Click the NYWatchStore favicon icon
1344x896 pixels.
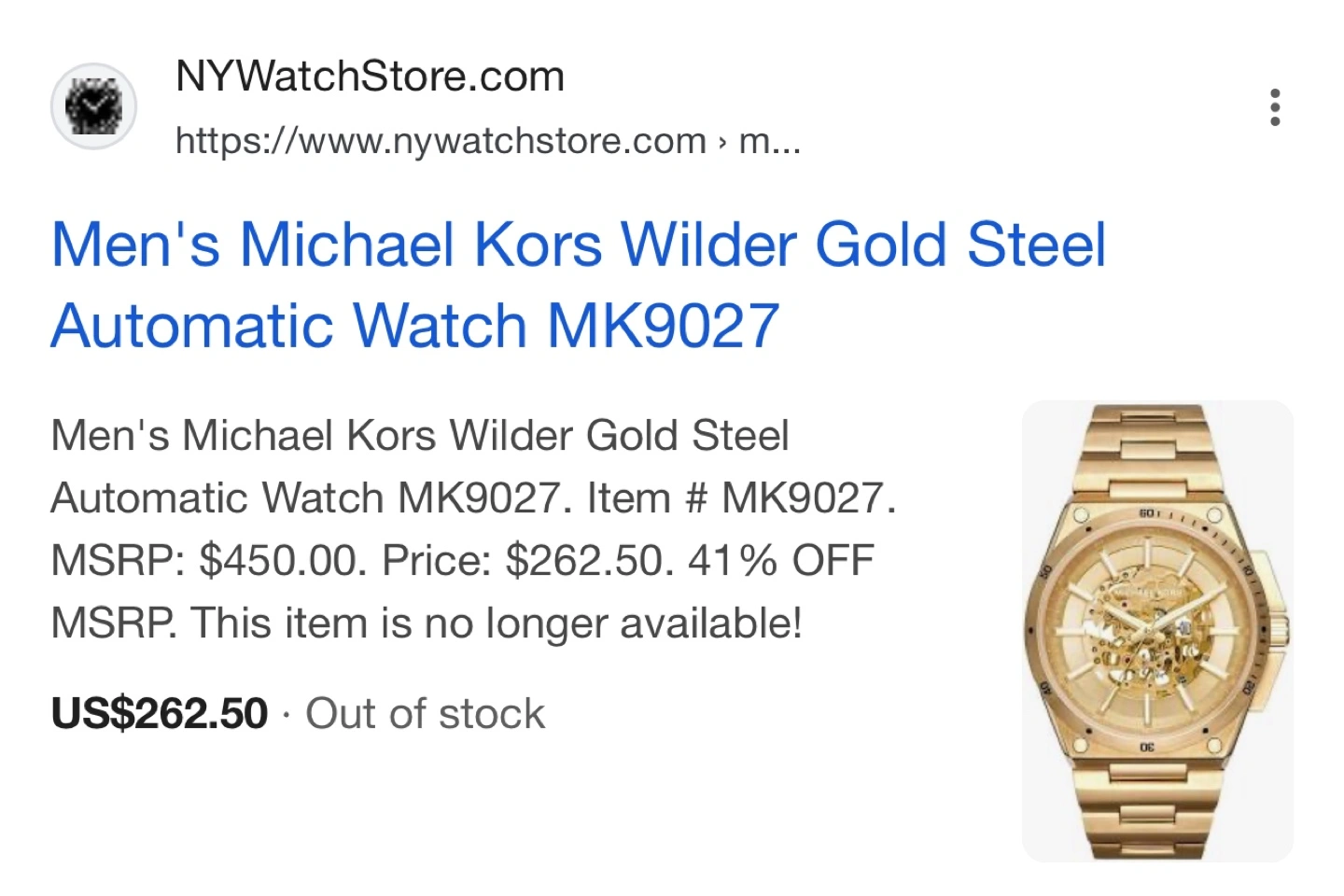[x=93, y=106]
